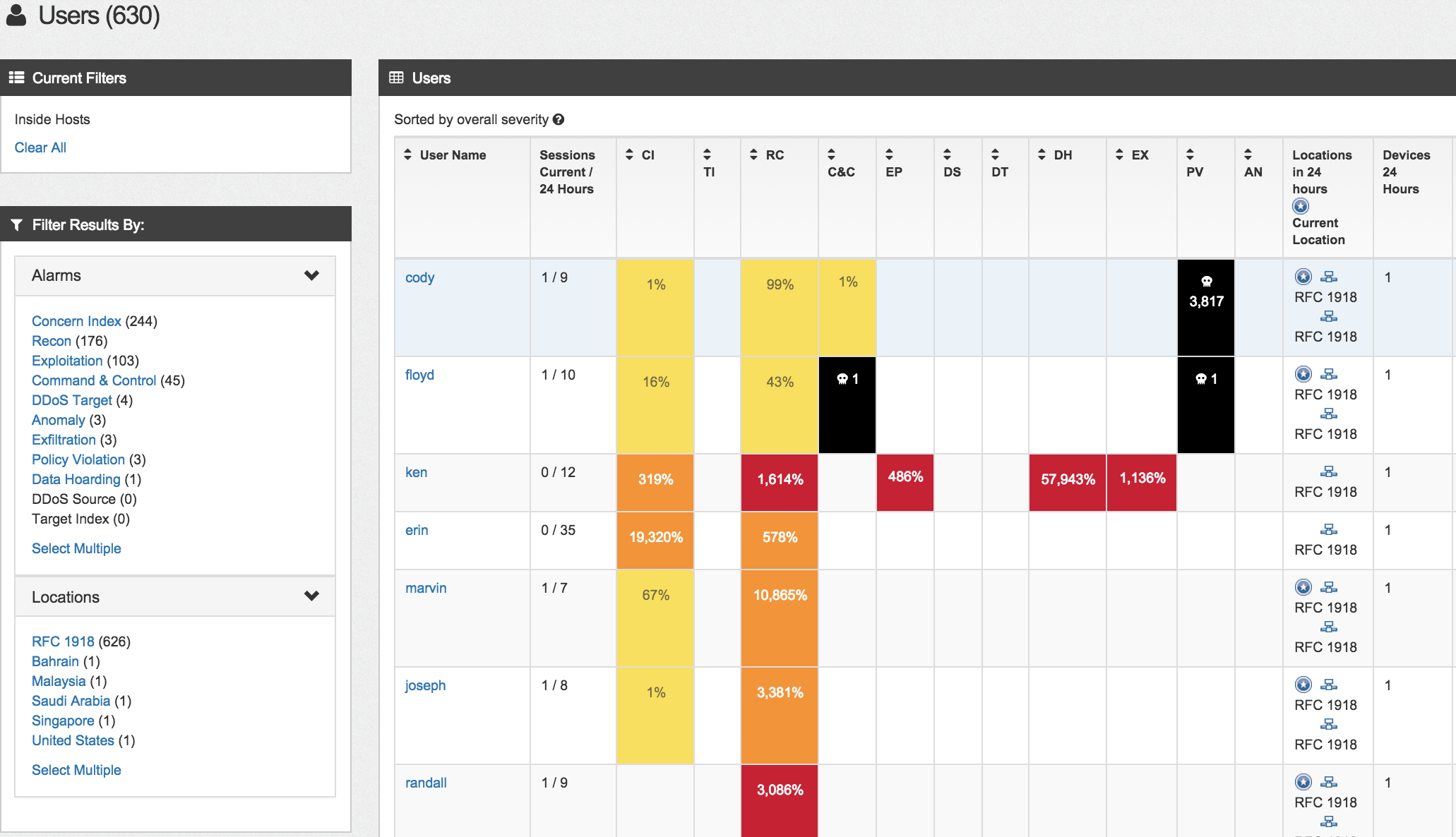Click ken's RFC 1918 network icon
This screenshot has height=837, width=1456.
pyautogui.click(x=1328, y=471)
